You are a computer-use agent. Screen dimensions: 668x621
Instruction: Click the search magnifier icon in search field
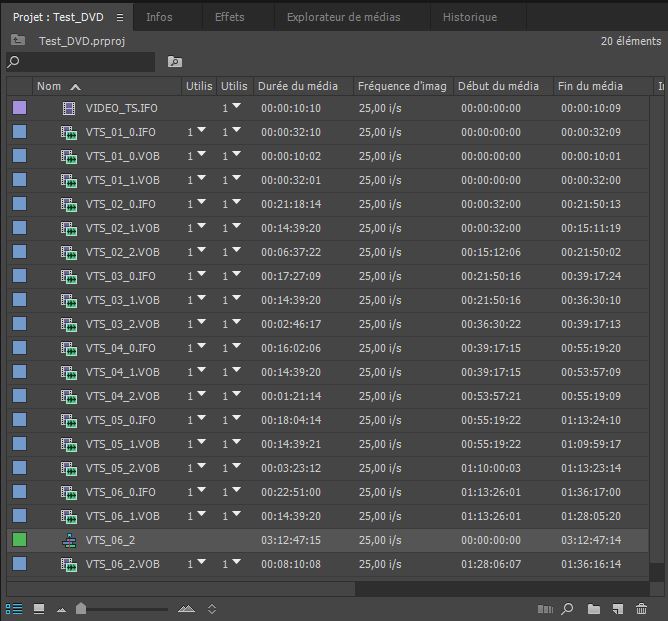[x=13, y=62]
